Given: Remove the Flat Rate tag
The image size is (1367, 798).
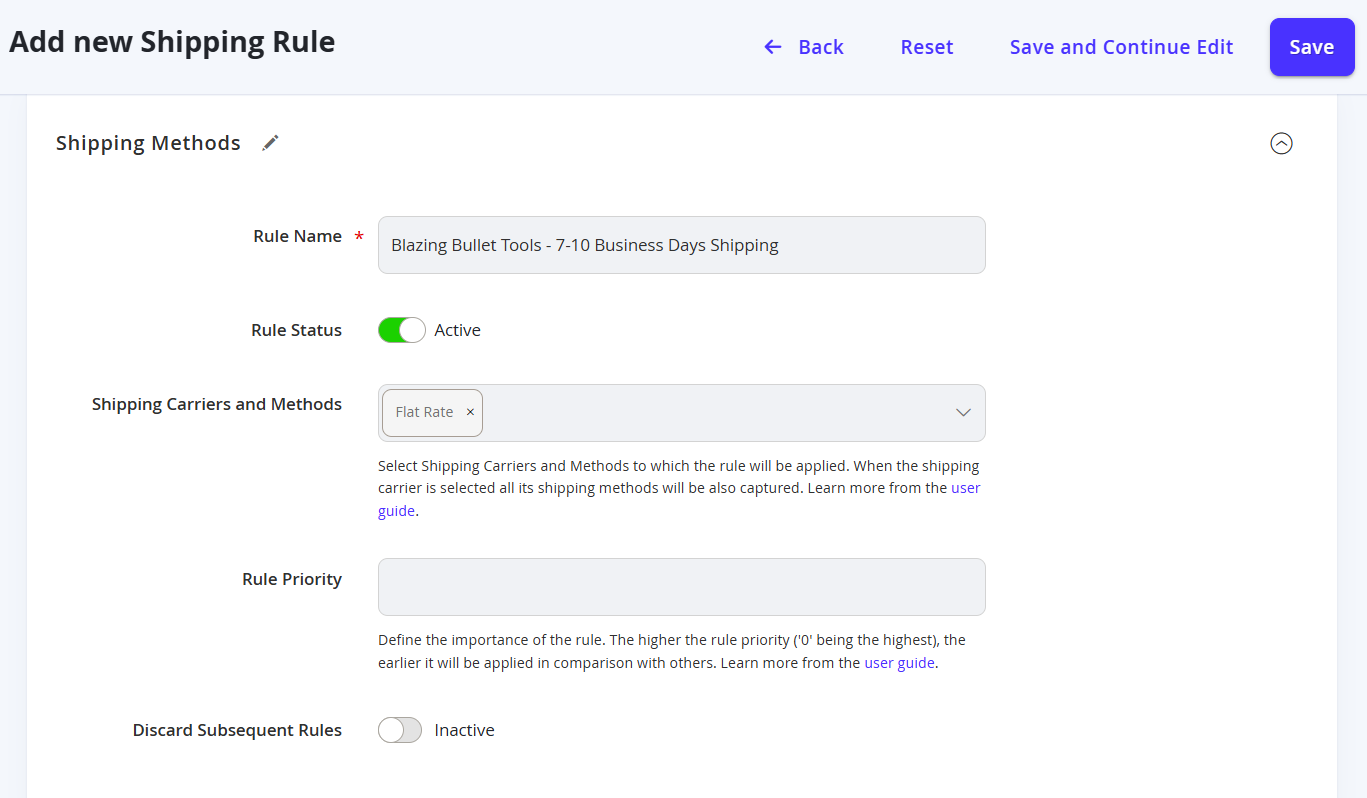Looking at the screenshot, I should click(470, 412).
